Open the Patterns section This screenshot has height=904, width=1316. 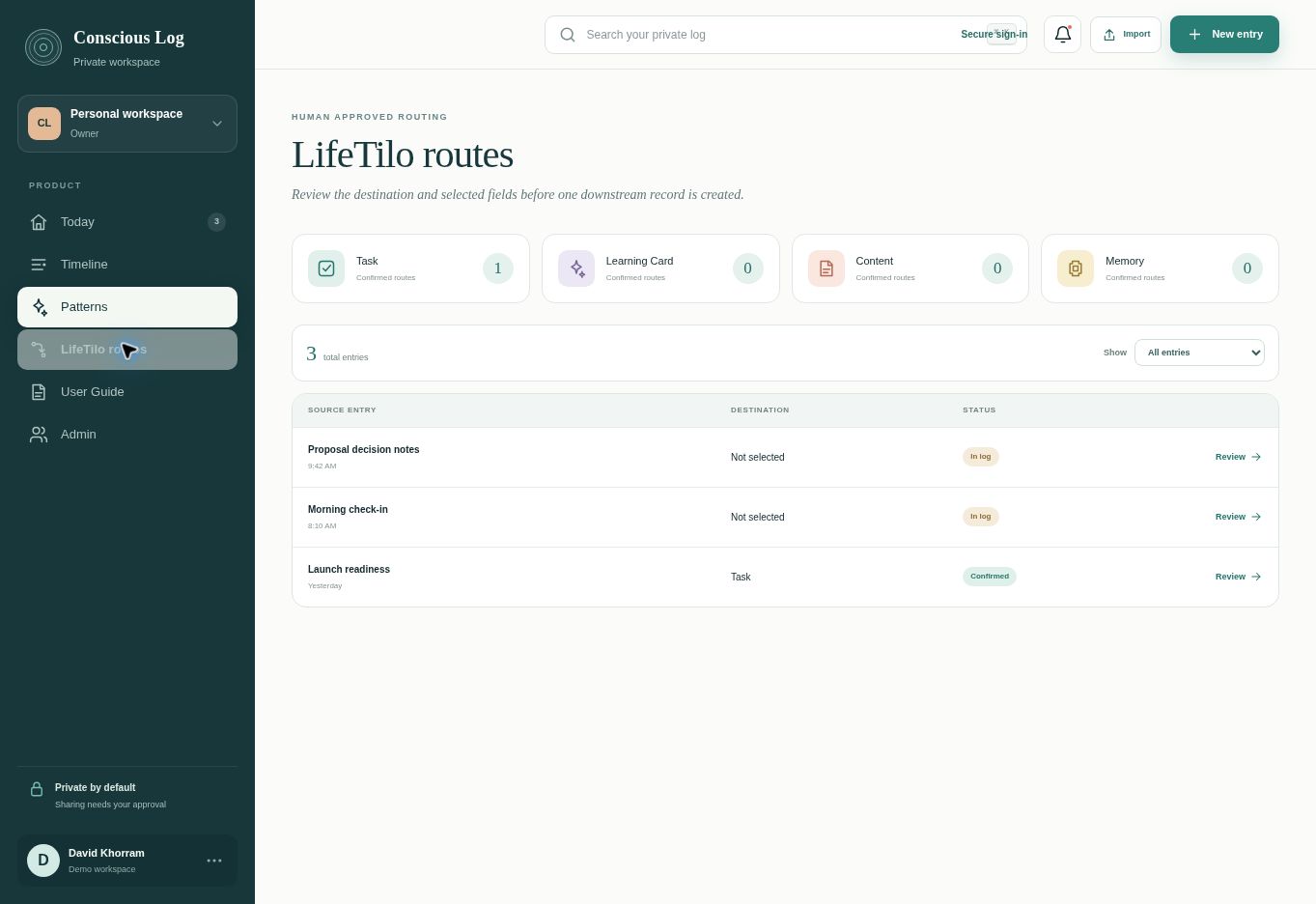coord(127,307)
